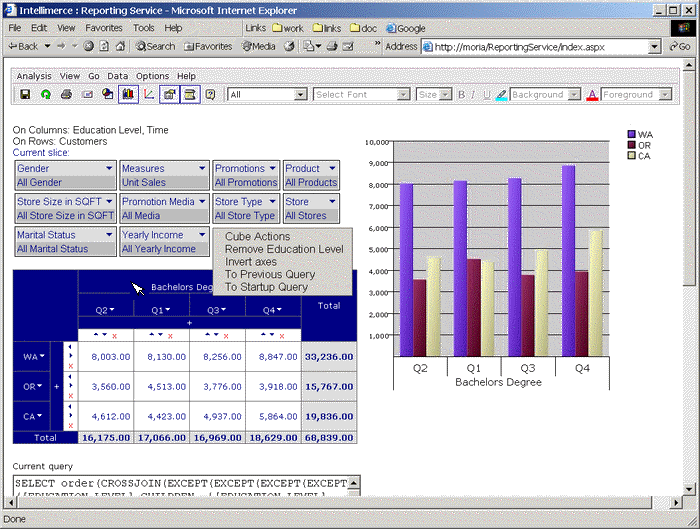
Task: Toggle the query display button in the report toolbar
Action: point(190,94)
